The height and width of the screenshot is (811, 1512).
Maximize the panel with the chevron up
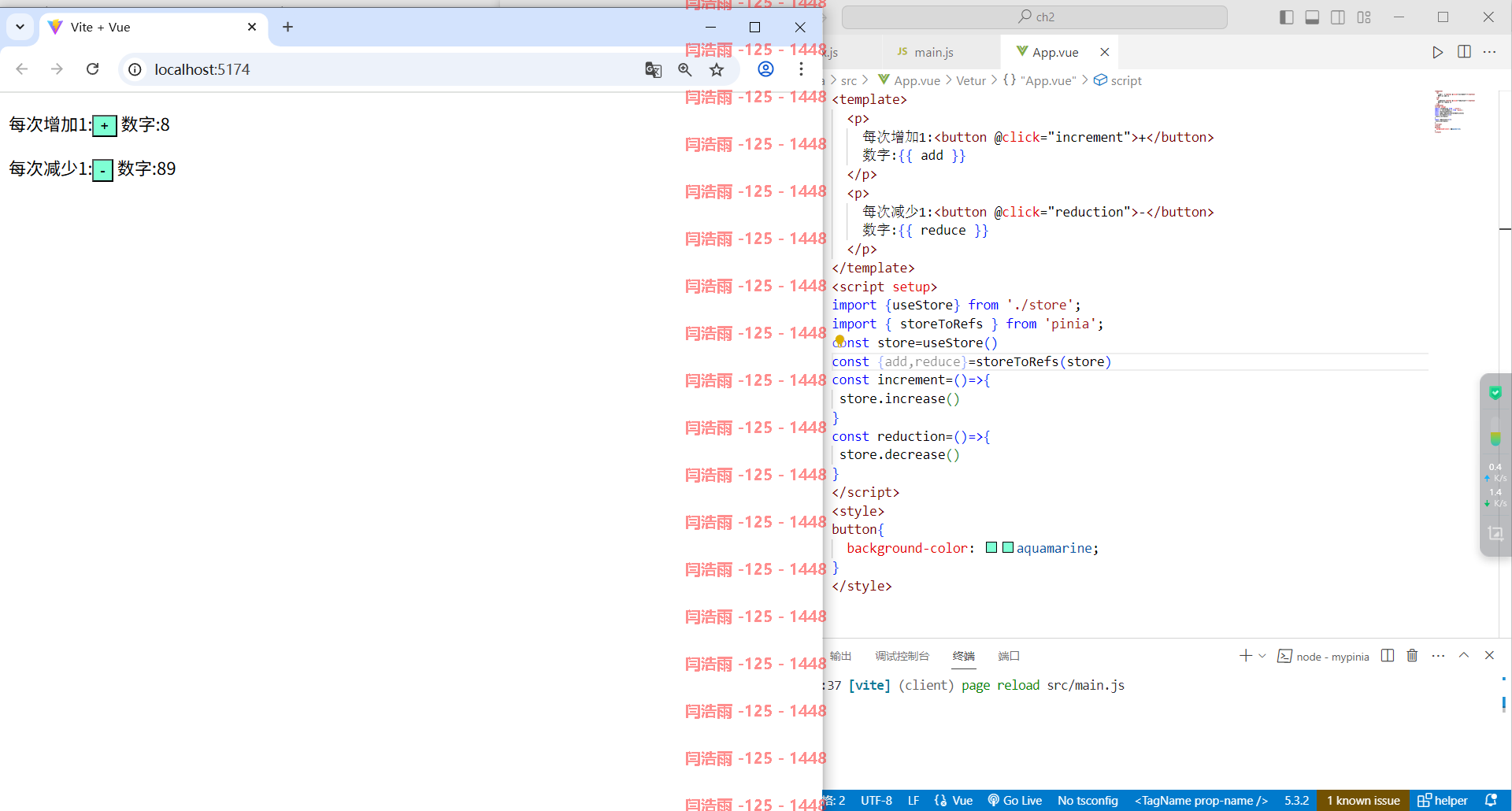coord(1464,655)
